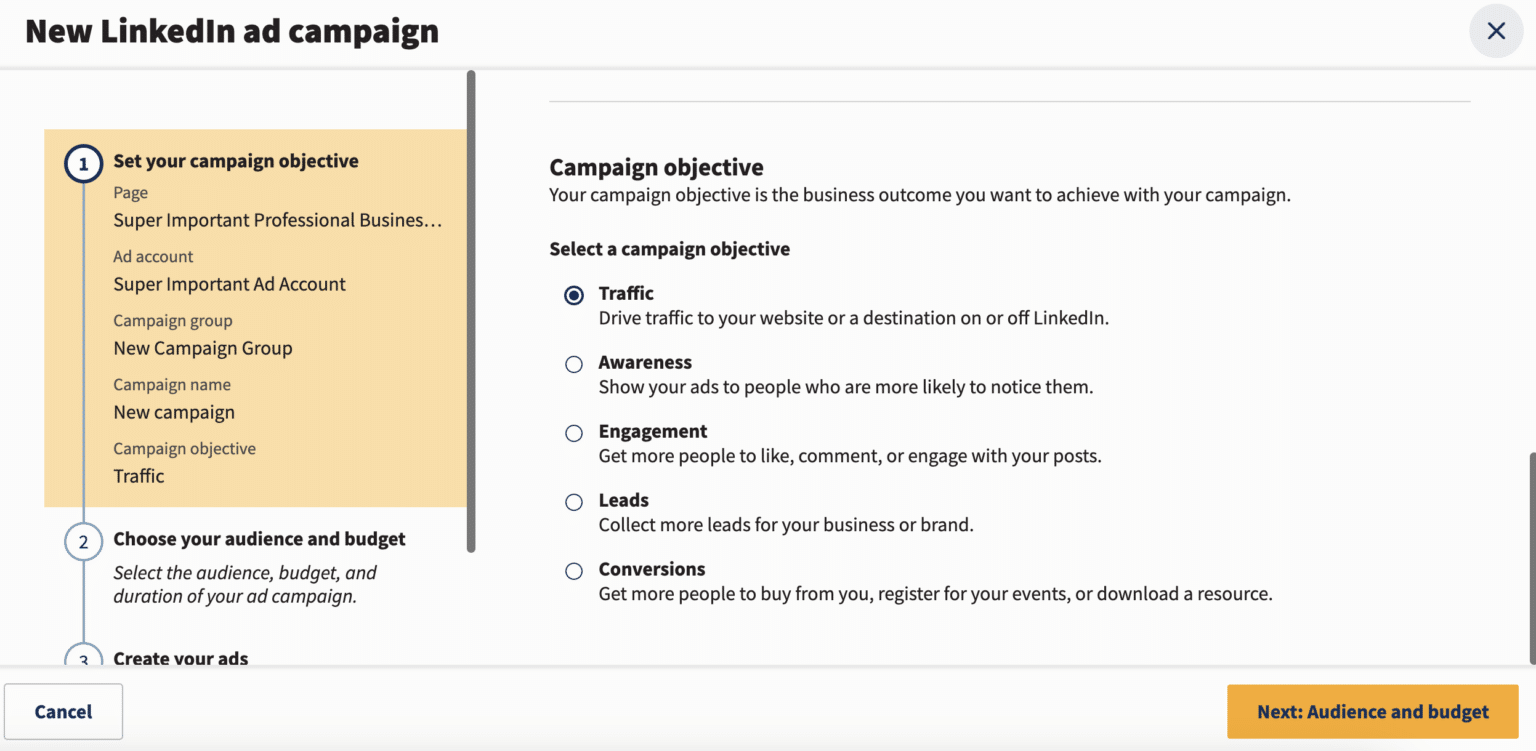Screen dimensions: 1536x751
Task: Click the step 2 circle icon
Action: click(83, 541)
